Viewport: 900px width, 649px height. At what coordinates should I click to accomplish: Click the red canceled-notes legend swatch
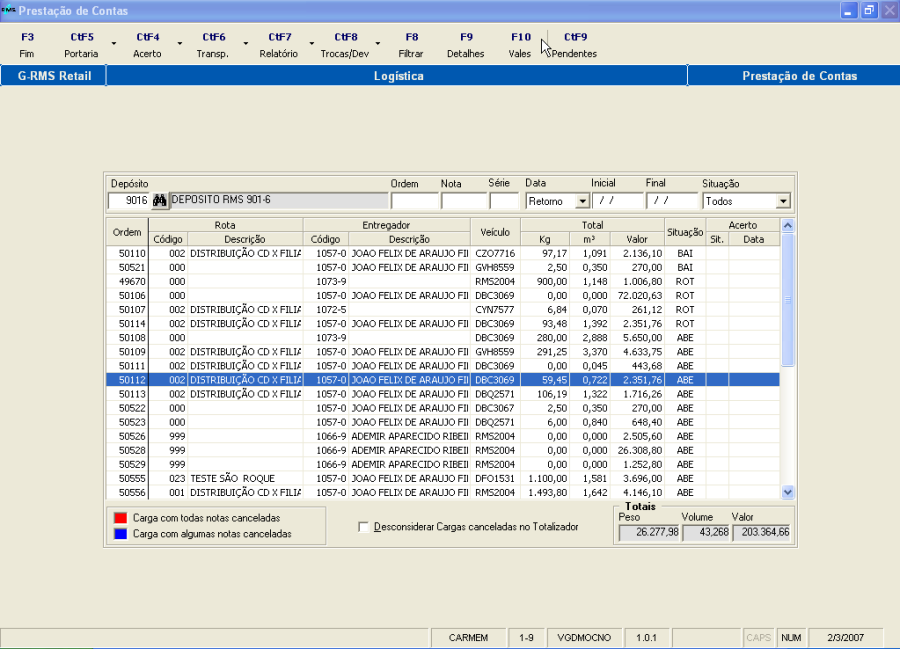point(120,518)
